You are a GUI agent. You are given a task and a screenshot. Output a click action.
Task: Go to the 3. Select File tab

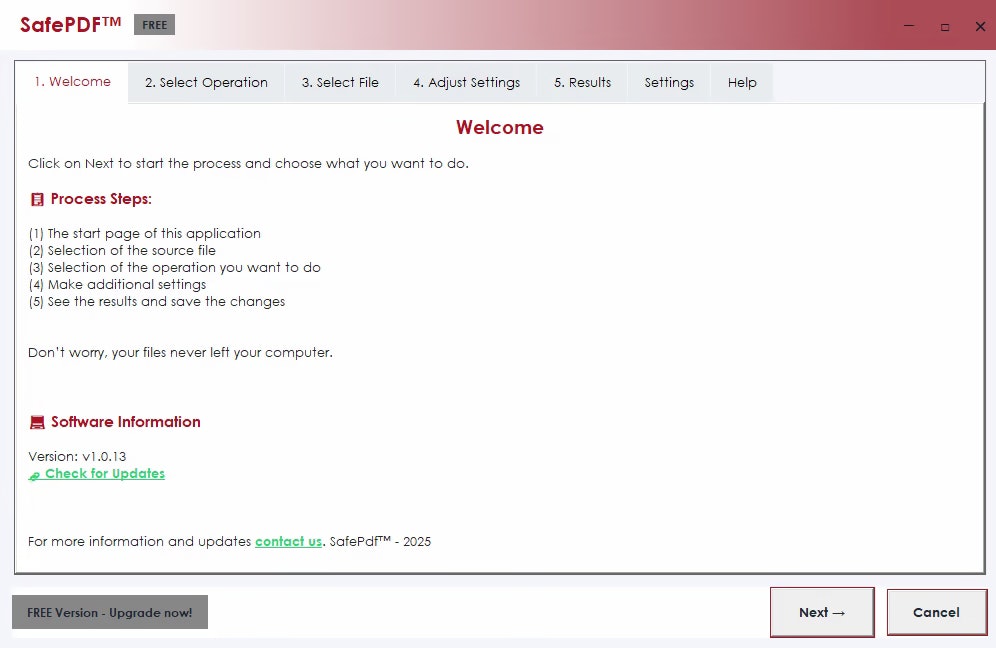point(340,83)
